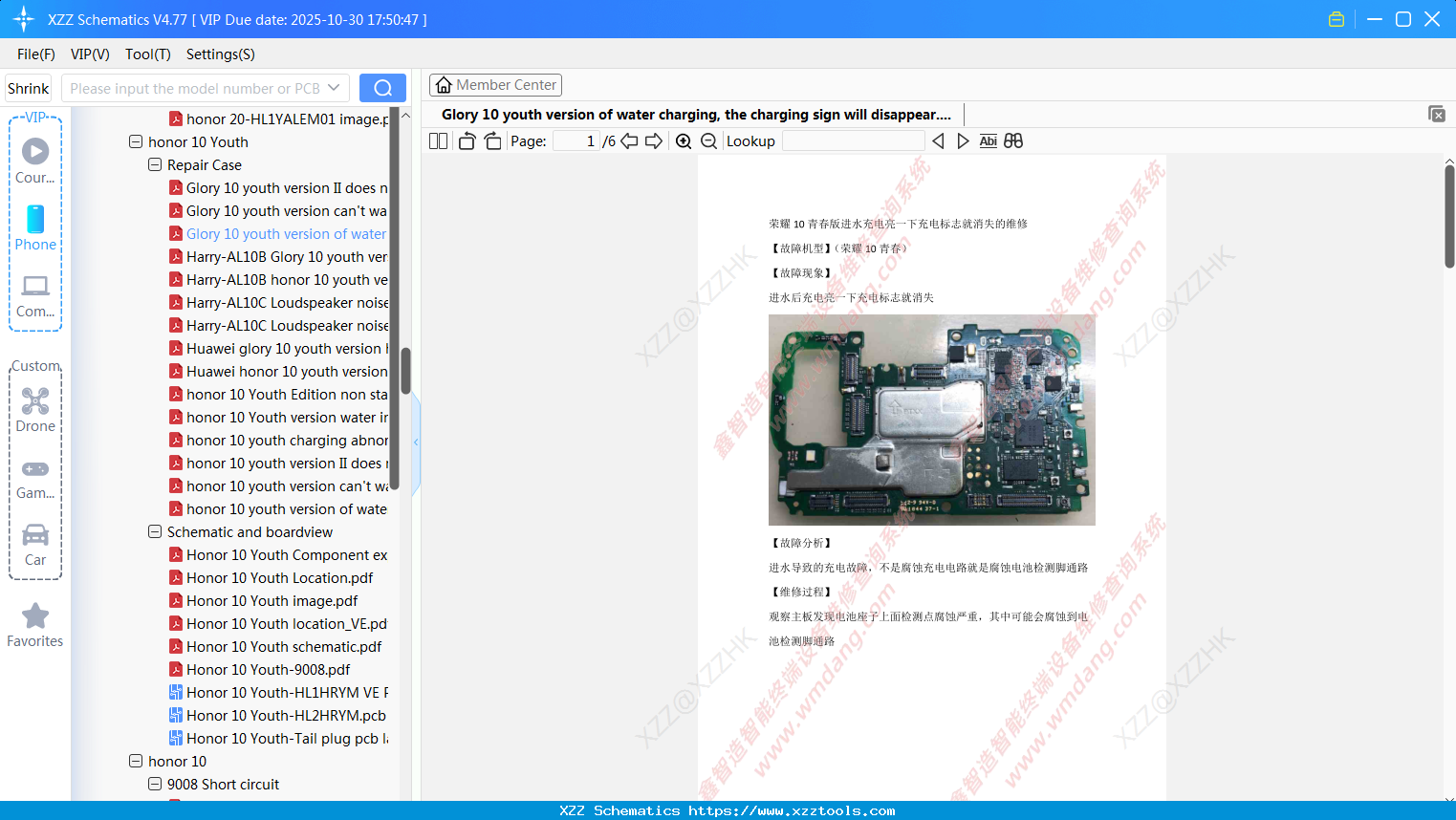1456x820 pixels.
Task: Click the Member Center button
Action: 495,85
